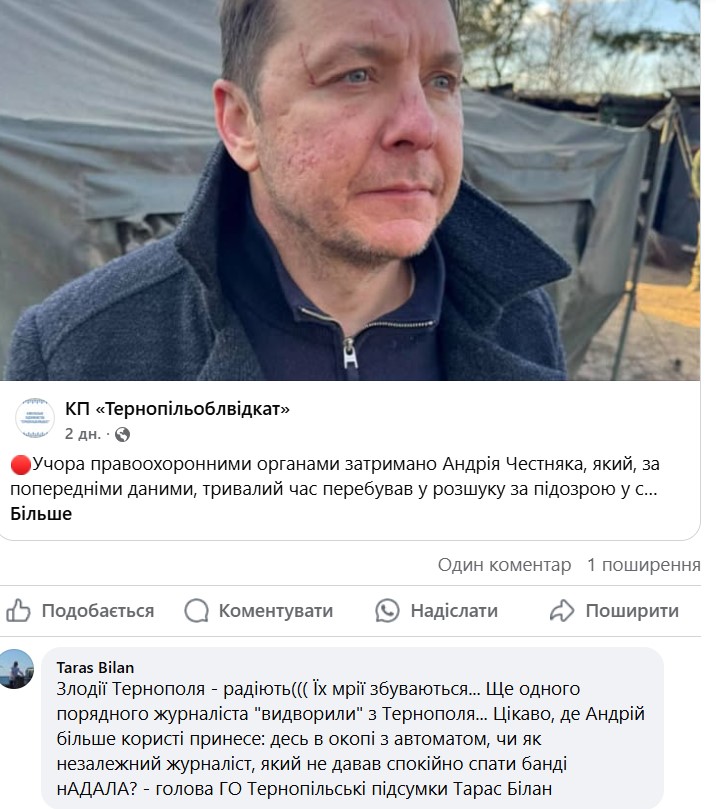Open the Taras Bilan commenter name link
716x809 pixels.
(x=95, y=668)
